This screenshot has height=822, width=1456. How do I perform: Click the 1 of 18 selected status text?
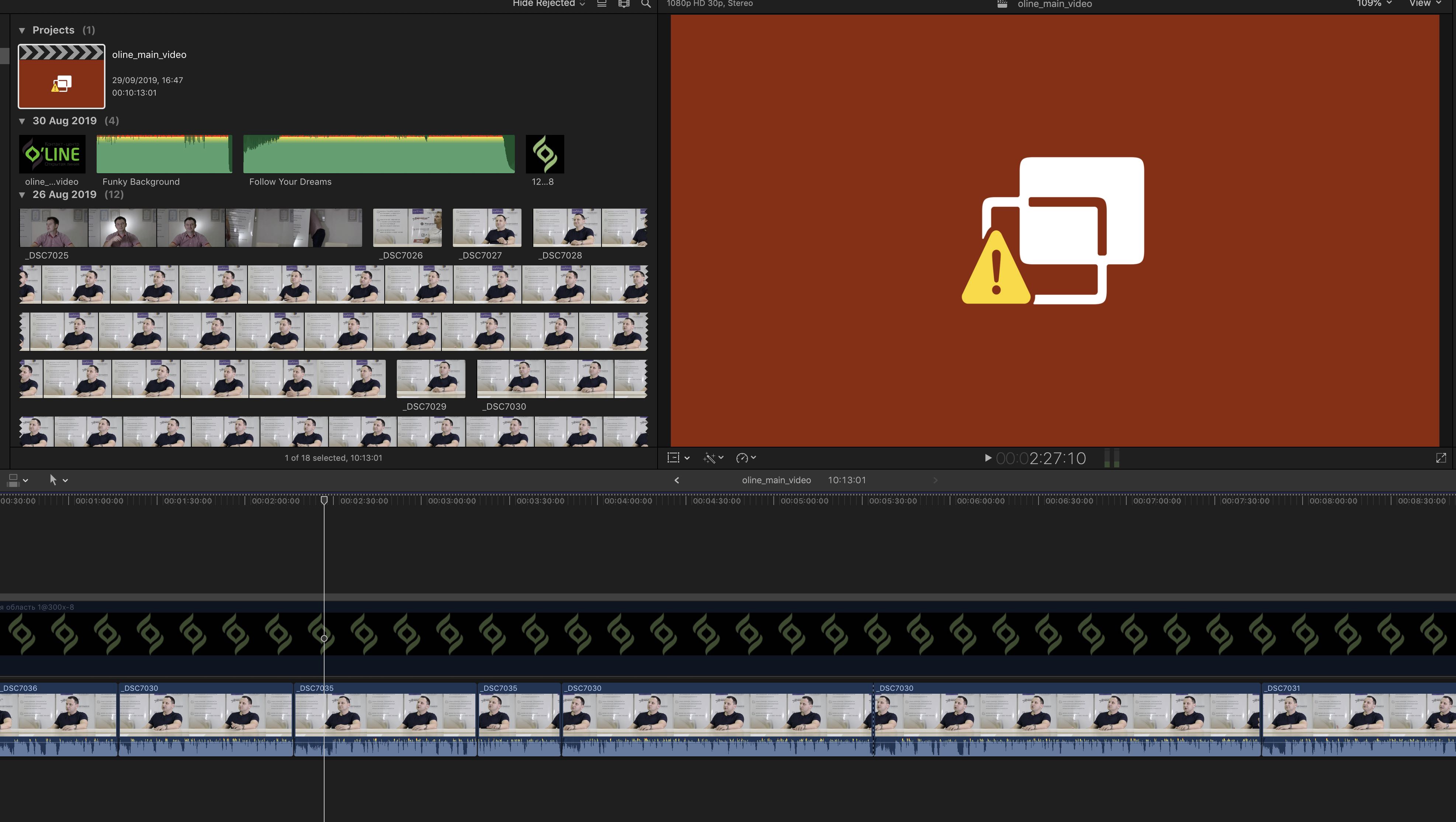click(333, 458)
